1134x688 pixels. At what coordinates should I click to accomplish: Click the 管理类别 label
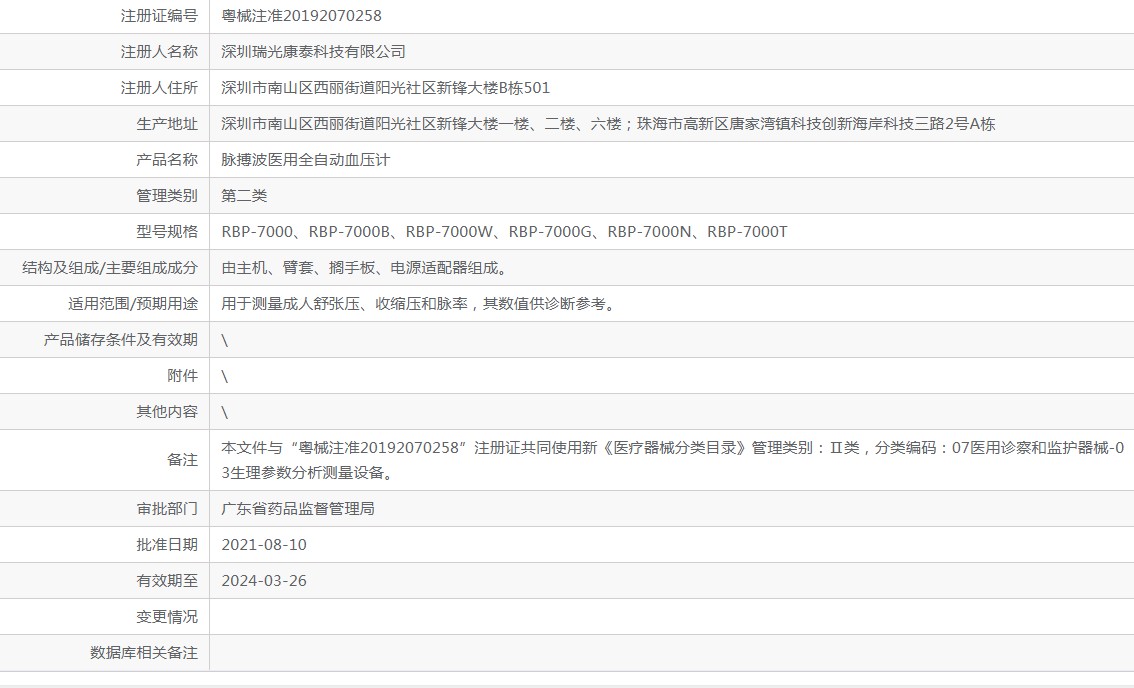pos(167,196)
